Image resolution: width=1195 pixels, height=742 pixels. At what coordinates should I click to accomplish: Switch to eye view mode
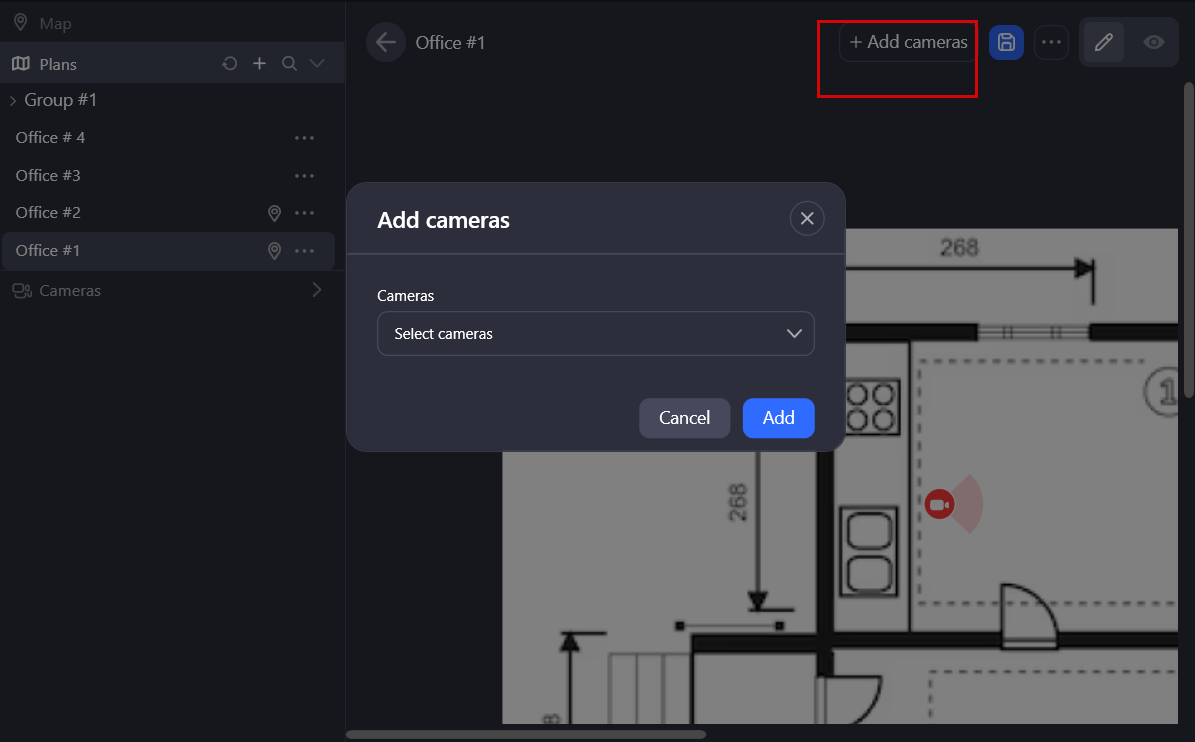pos(1154,42)
